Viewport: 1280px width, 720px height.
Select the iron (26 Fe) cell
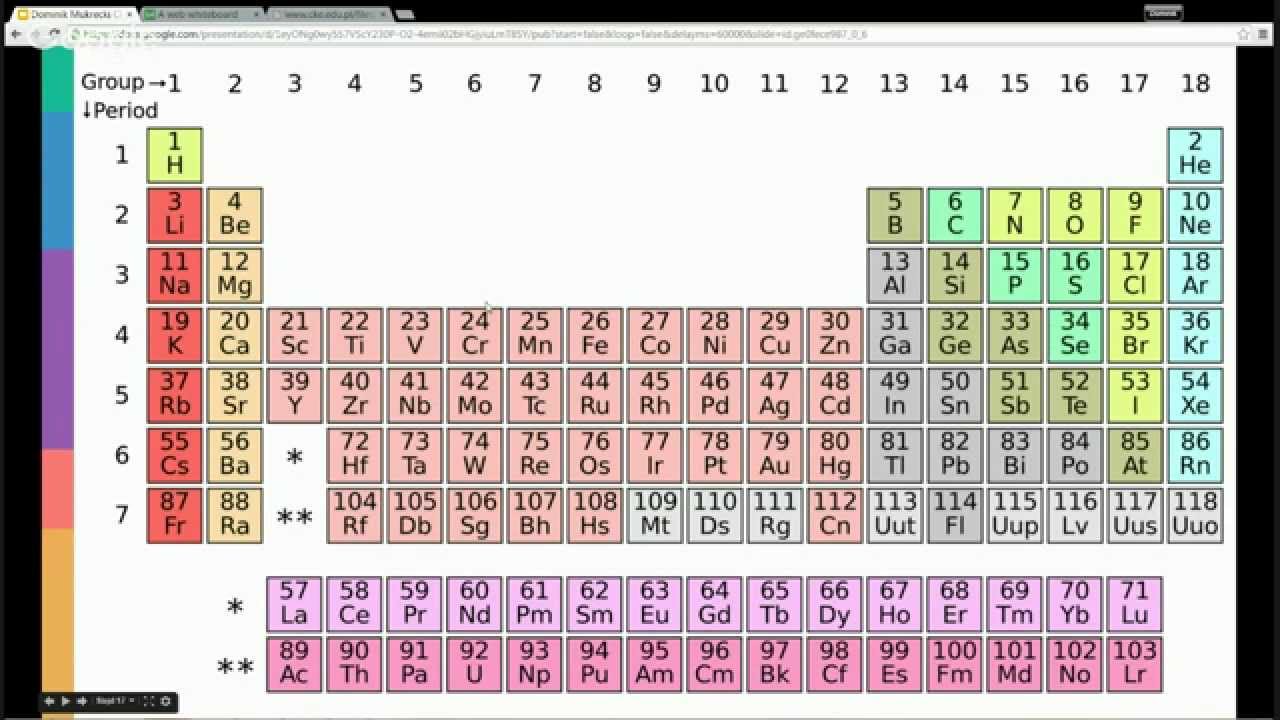[x=595, y=335]
